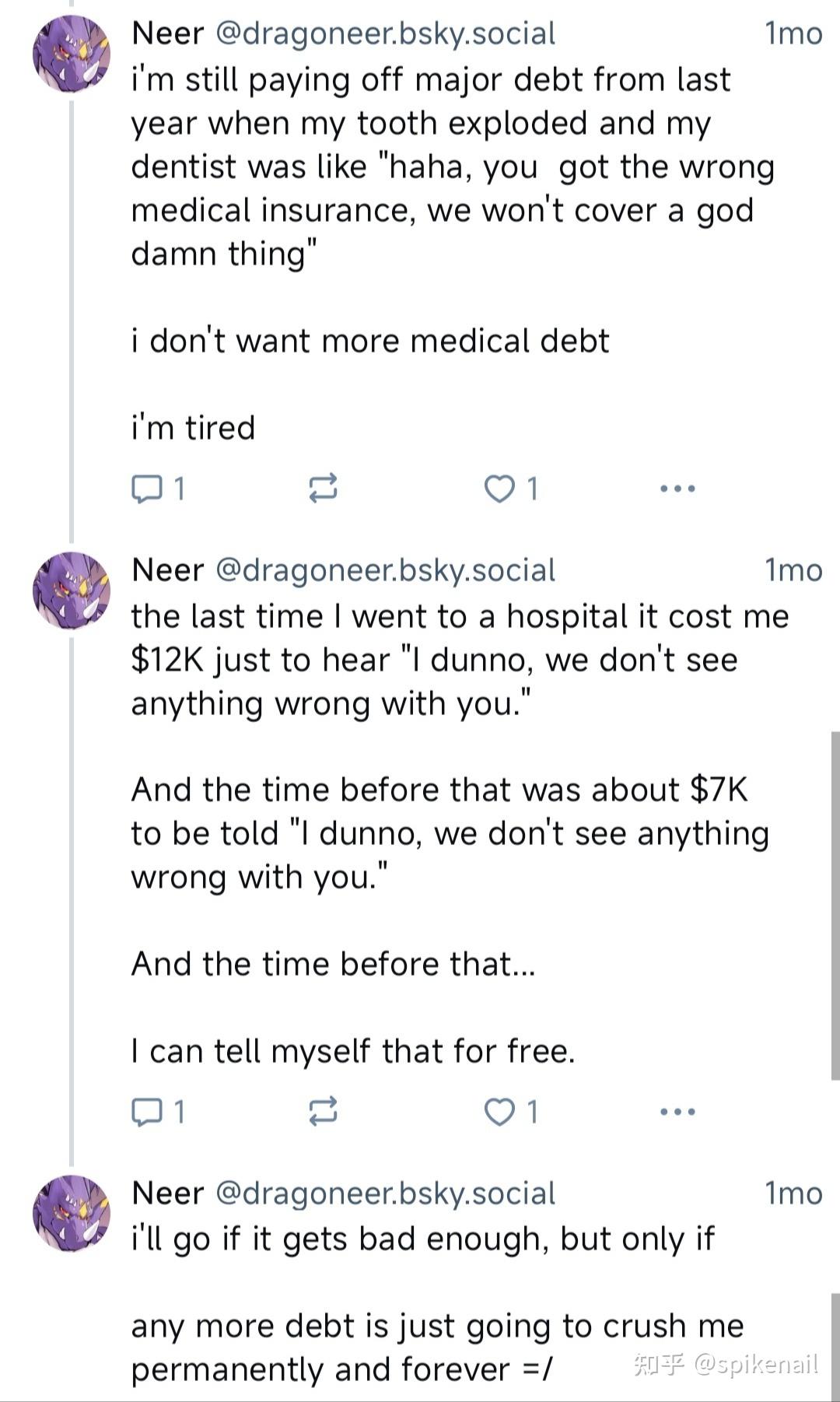Repost the hospital cost post
Viewport: 840px width, 1402px height.
coord(323,1112)
